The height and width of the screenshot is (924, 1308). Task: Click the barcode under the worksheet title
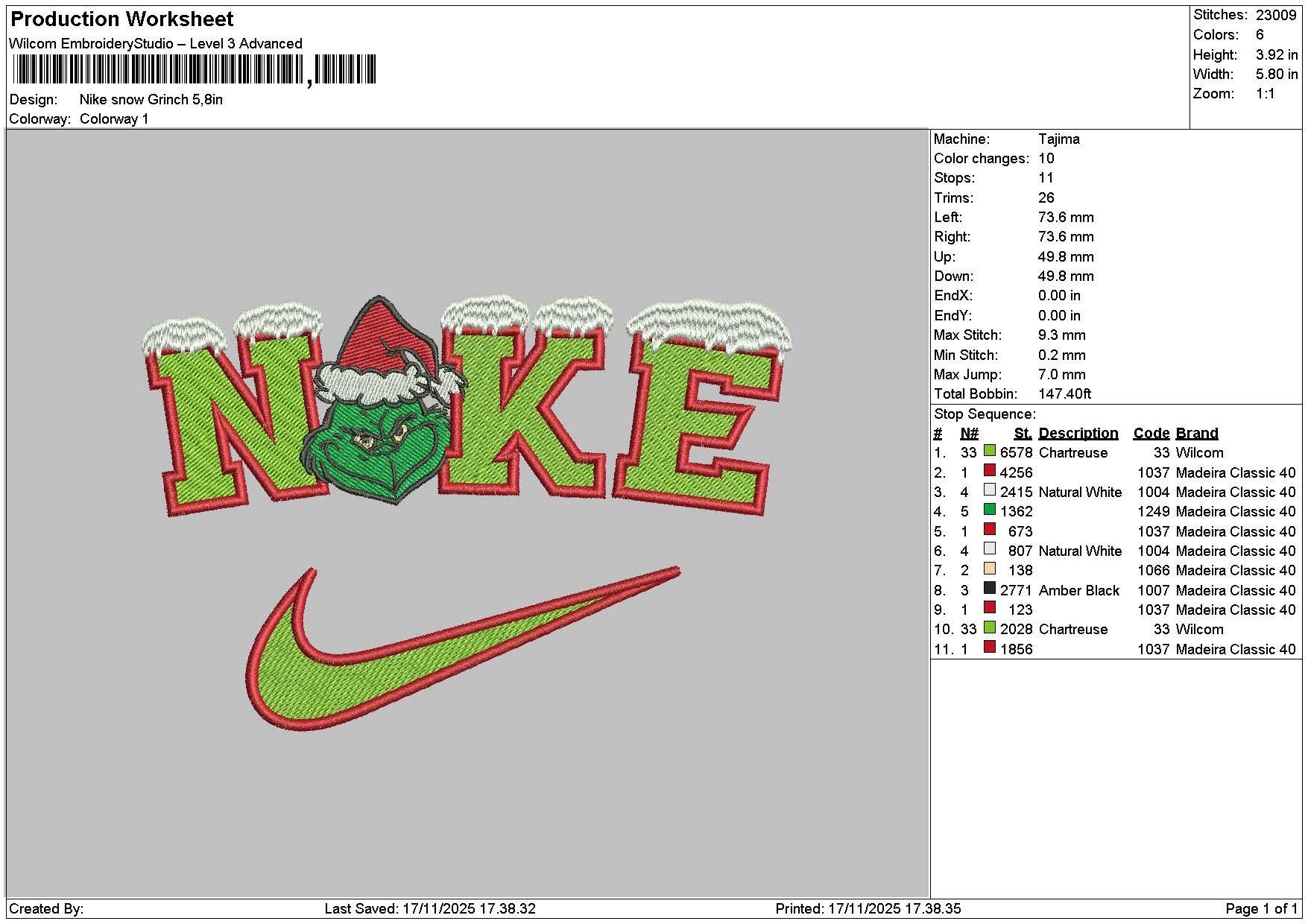tap(195, 70)
